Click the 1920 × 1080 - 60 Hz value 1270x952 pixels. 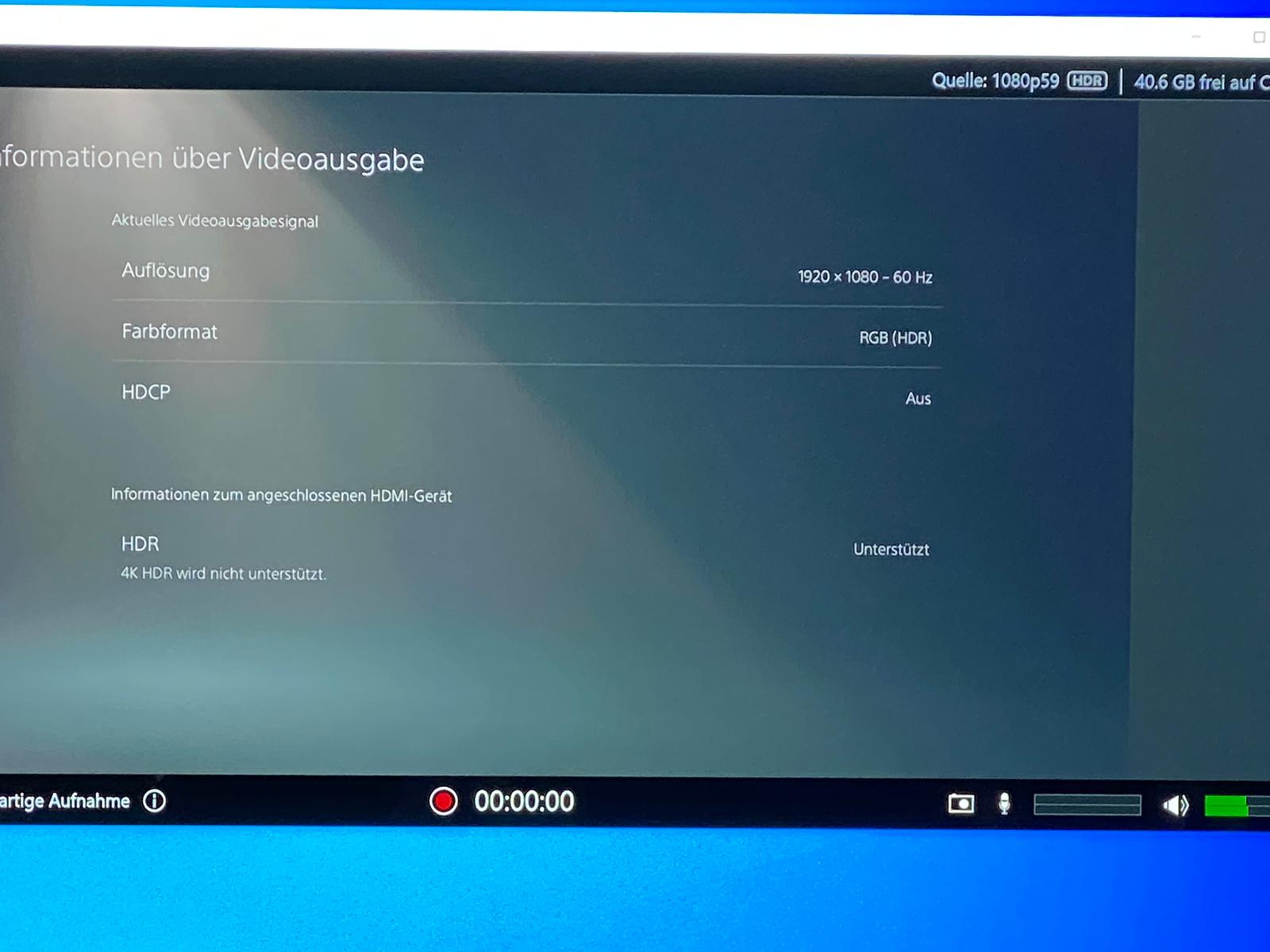864,277
